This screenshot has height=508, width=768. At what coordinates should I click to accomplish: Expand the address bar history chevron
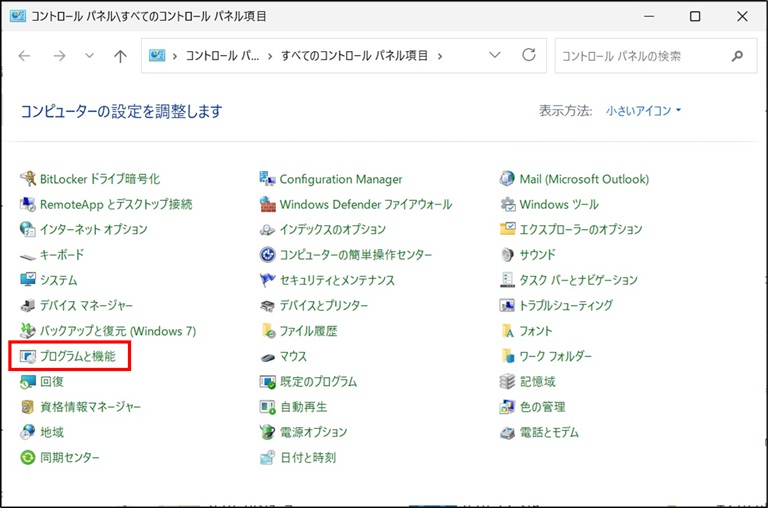tap(495, 56)
